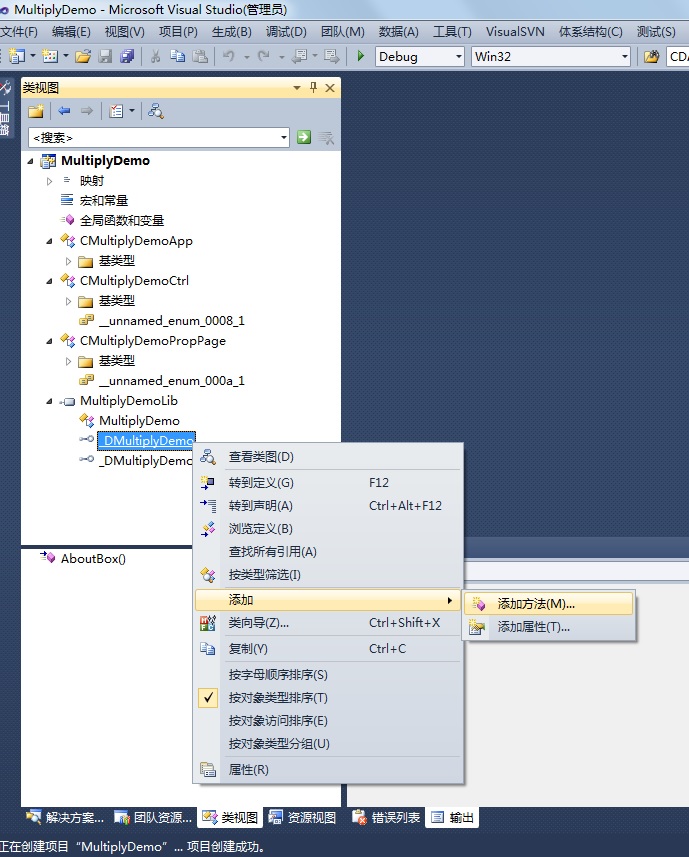
Task: Switch to the 团队资源 tab
Action: [153, 818]
